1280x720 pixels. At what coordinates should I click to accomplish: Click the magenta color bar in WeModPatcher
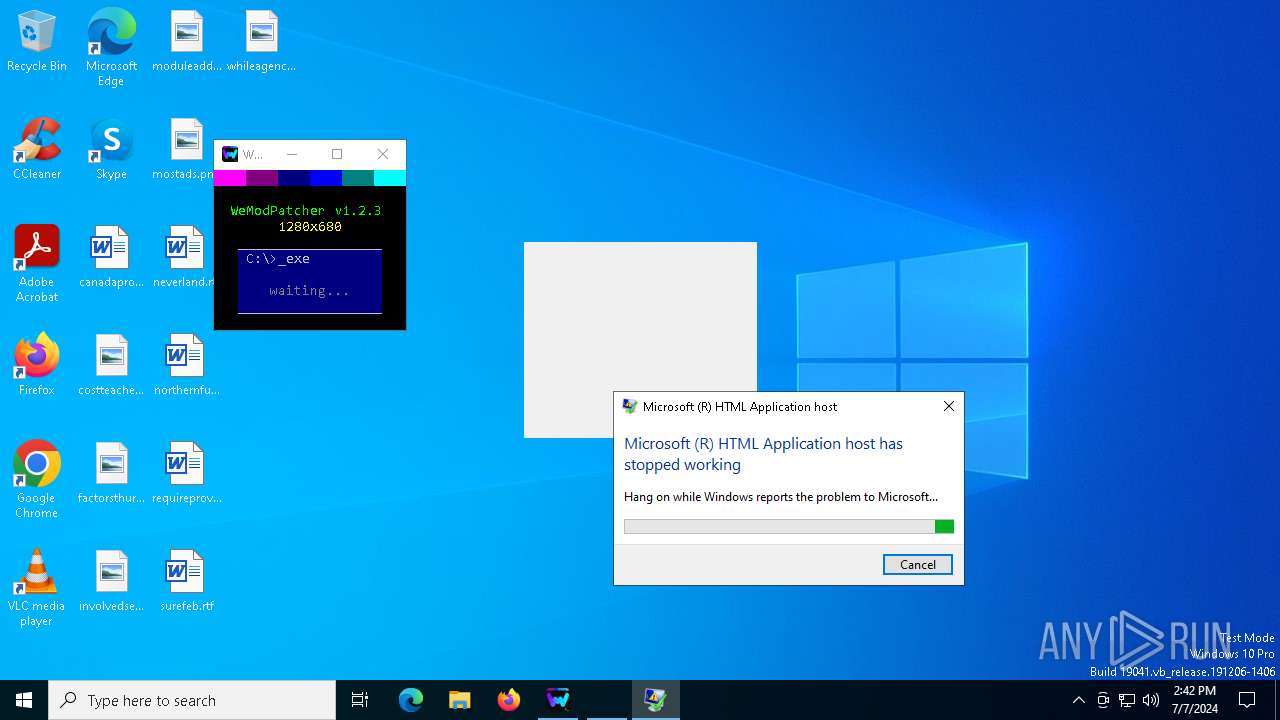pos(230,178)
